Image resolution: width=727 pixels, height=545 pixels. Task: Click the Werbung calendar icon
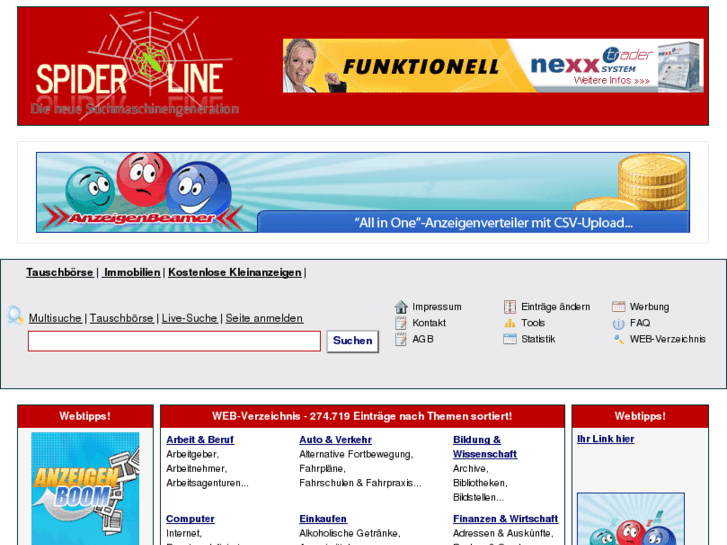(619, 307)
